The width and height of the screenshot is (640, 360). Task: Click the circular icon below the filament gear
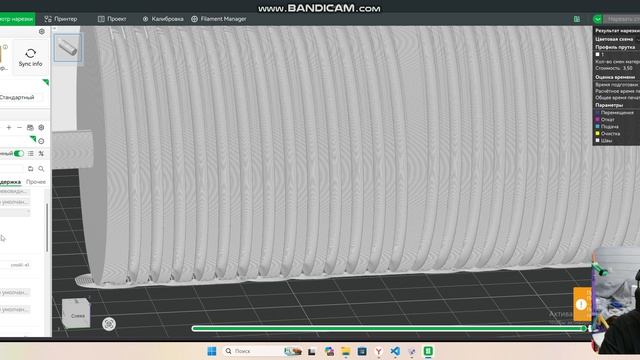[41, 141]
